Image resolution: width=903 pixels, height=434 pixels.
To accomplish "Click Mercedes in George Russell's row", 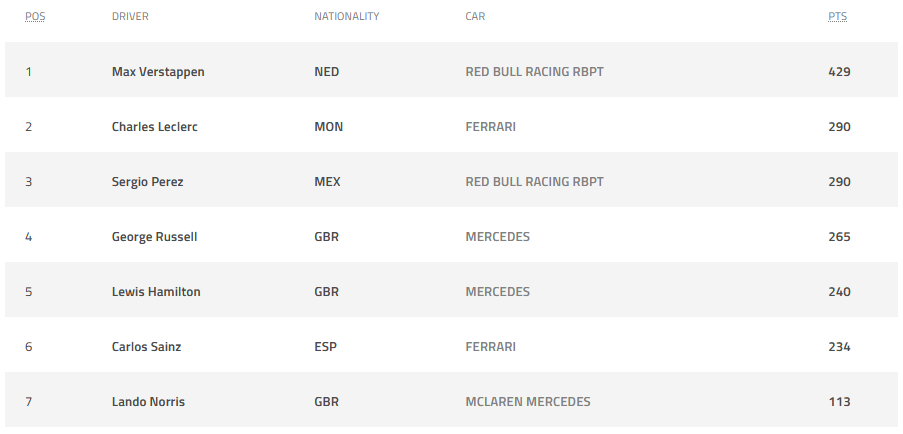I will pos(497,237).
